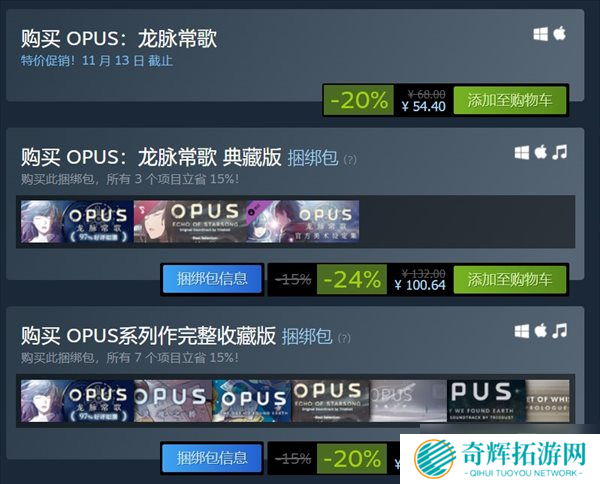Open the 典藏版 捆绑包 link
600x484 pixels.
point(313,158)
